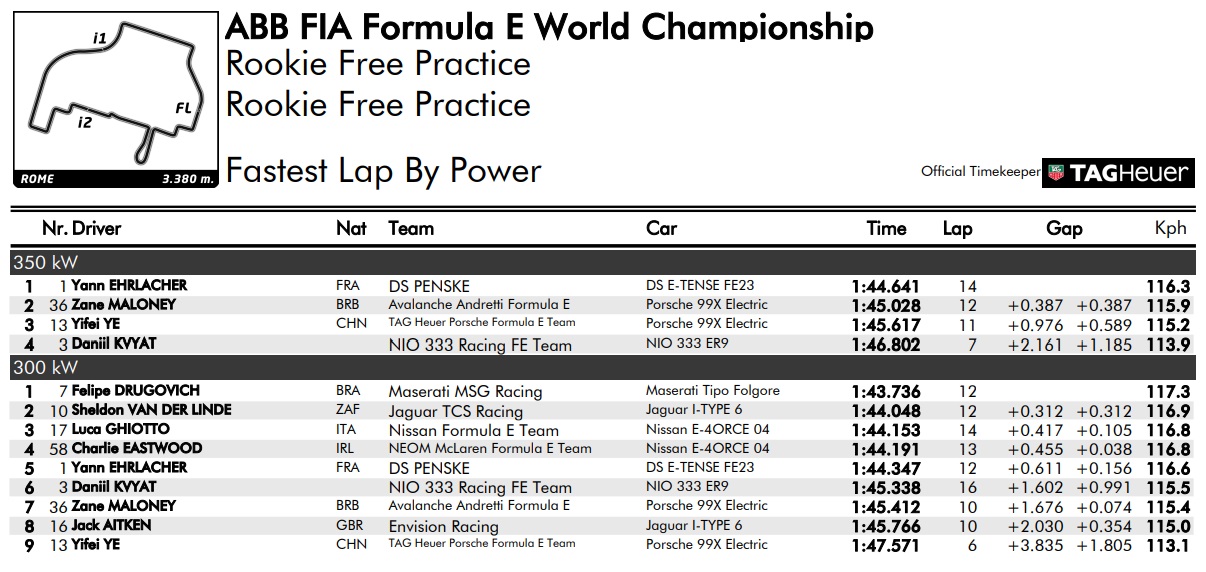Image resolution: width=1206 pixels, height=572 pixels.
Task: Select Yann EHRLACHER in 350 kW group
Action: pyautogui.click(x=129, y=285)
